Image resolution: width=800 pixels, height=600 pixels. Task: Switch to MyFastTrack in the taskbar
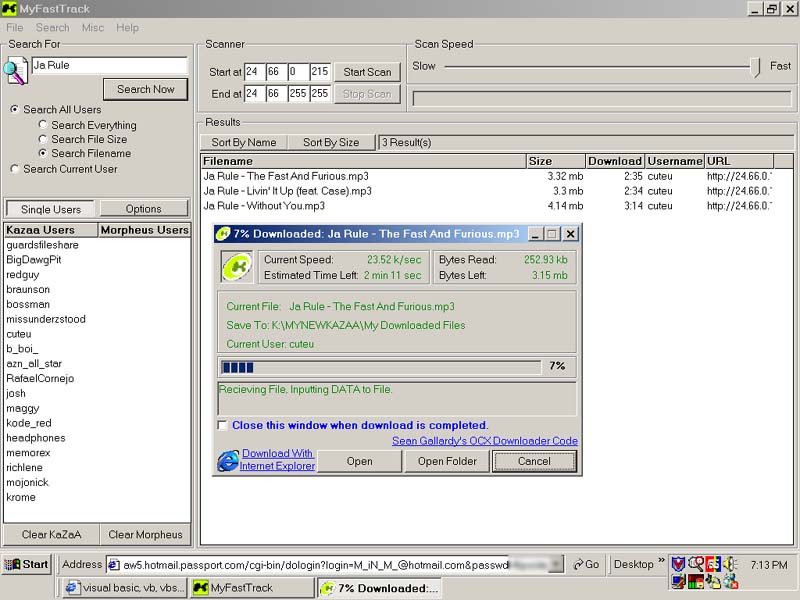(x=251, y=588)
